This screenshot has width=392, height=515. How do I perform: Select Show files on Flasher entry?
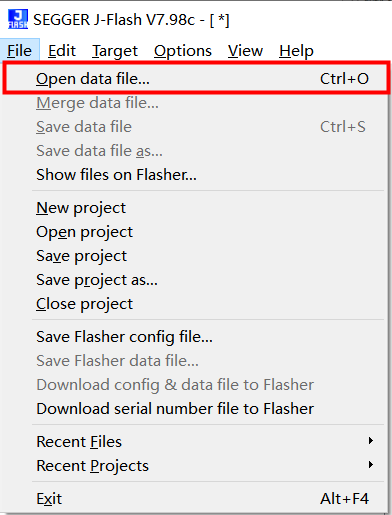coord(196,175)
